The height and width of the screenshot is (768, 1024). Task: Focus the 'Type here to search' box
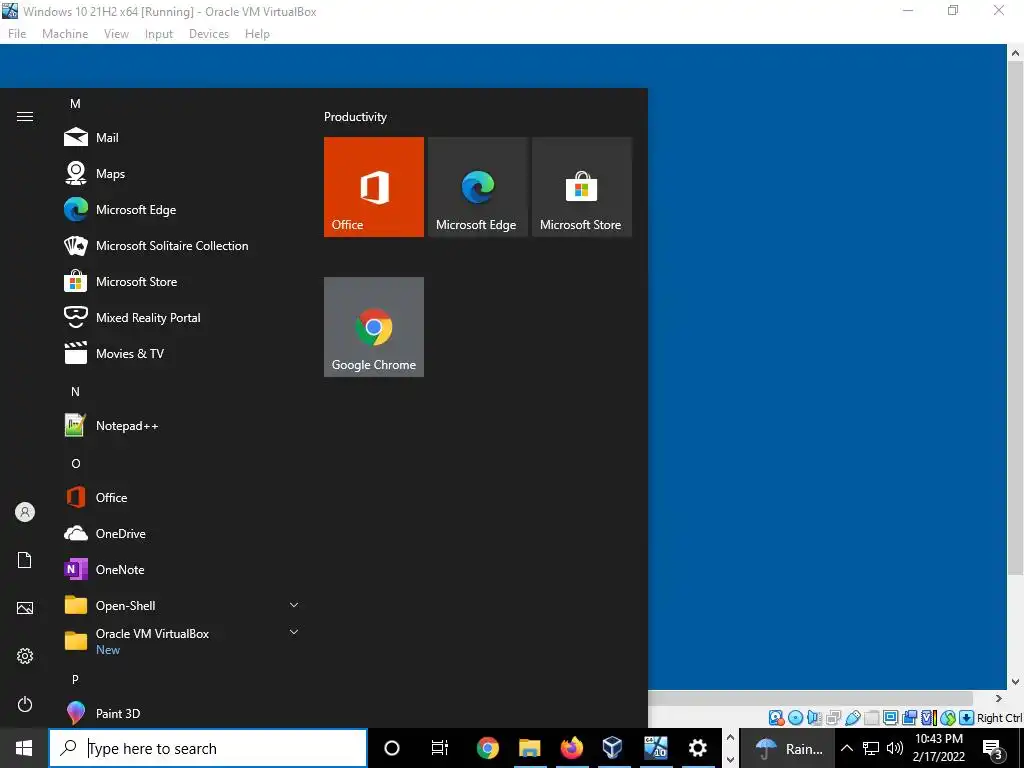208,748
